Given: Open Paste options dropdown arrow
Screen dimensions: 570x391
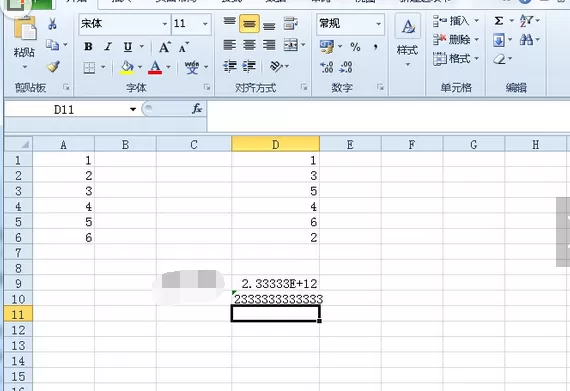Looking at the screenshot, I should click(25, 67).
